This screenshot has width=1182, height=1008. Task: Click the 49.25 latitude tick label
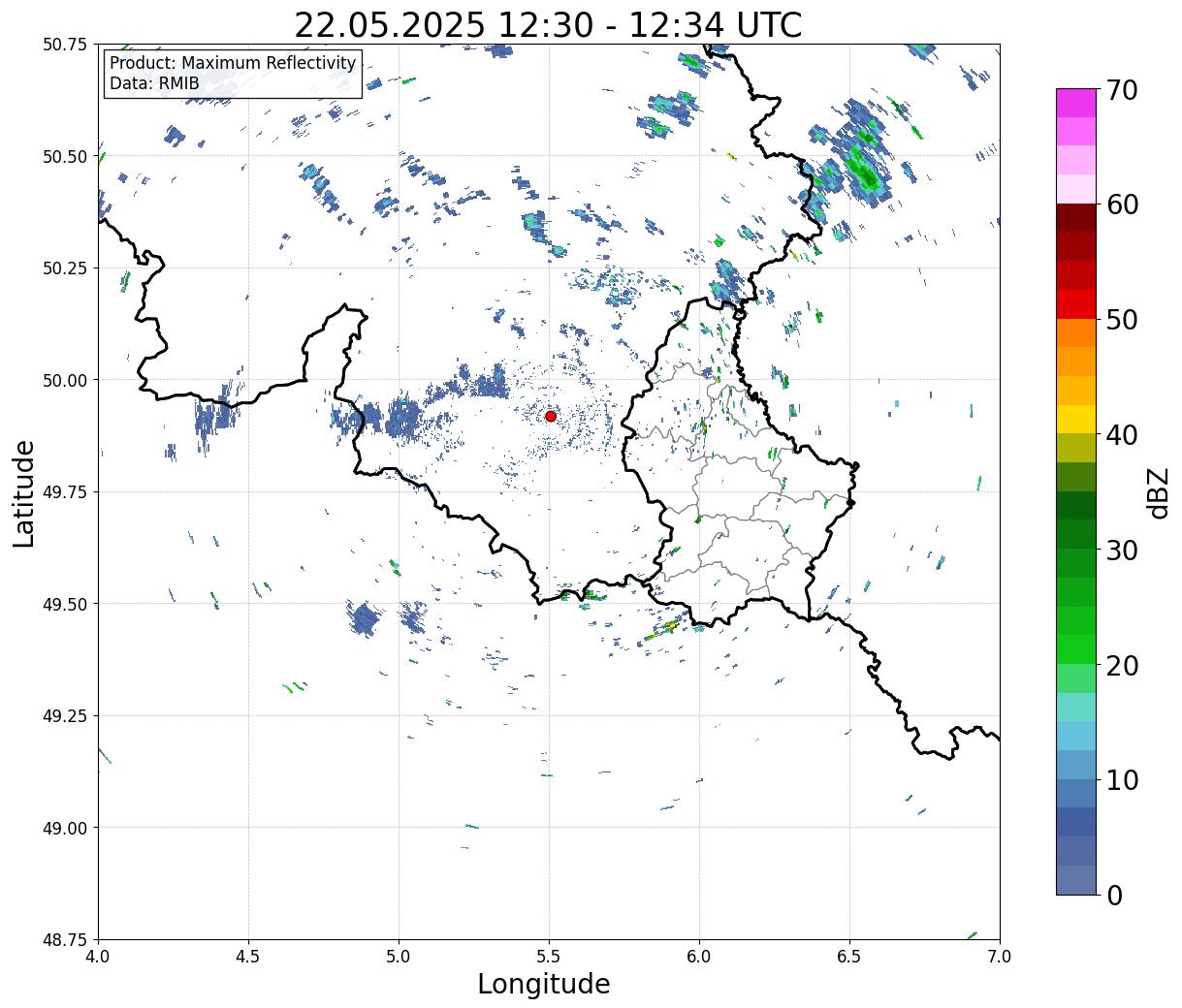point(65,716)
